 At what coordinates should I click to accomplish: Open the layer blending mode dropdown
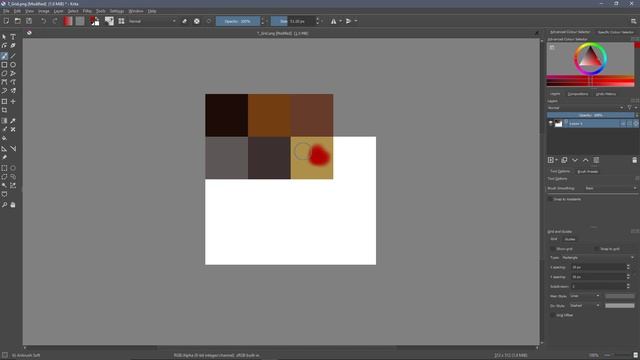(x=585, y=108)
